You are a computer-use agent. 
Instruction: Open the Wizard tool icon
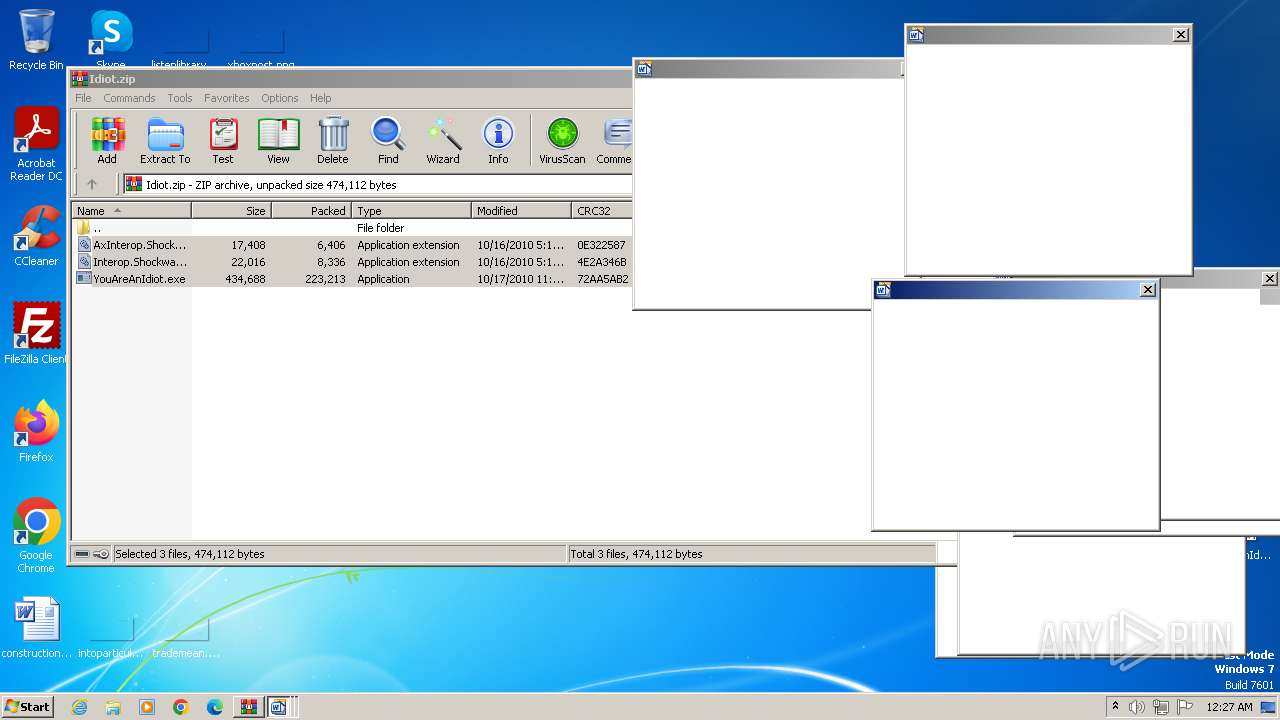[x=443, y=140]
